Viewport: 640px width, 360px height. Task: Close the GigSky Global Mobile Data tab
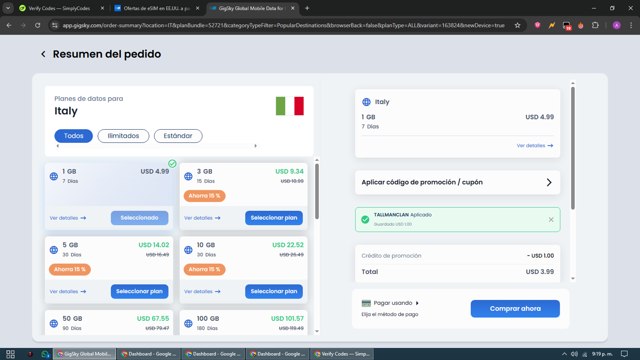click(x=293, y=8)
